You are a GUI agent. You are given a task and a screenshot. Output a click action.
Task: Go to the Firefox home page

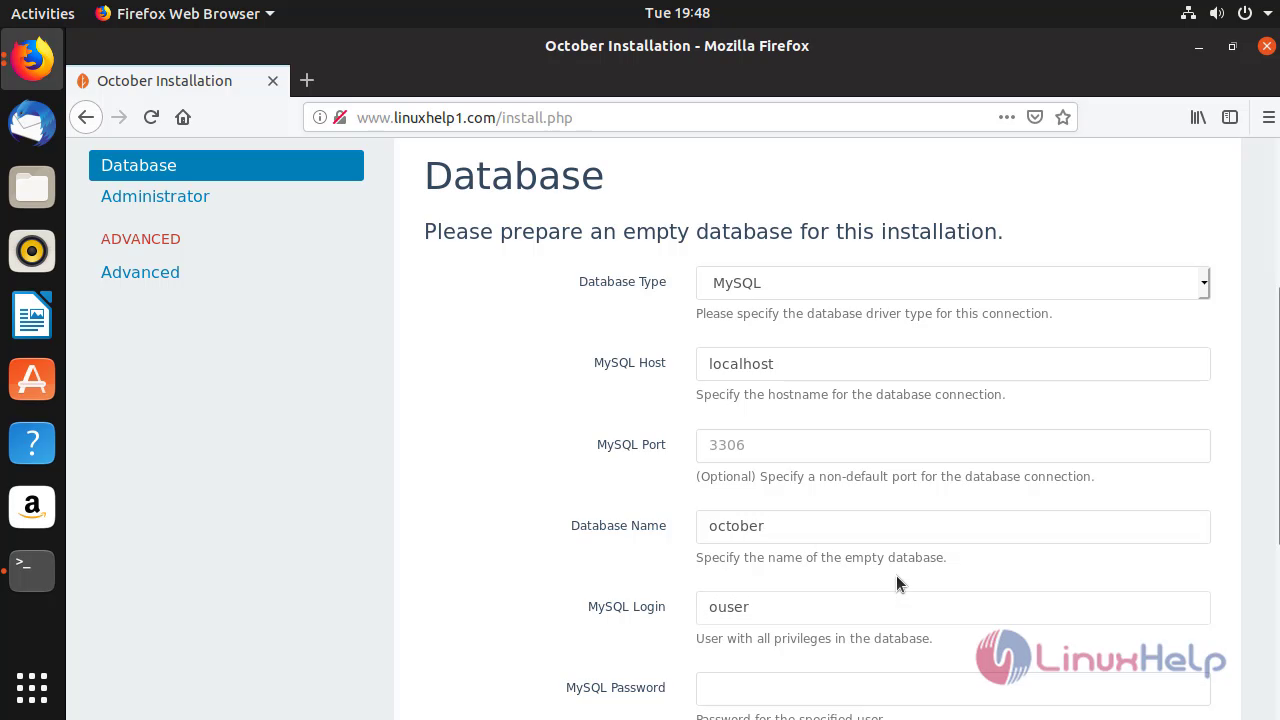[183, 117]
